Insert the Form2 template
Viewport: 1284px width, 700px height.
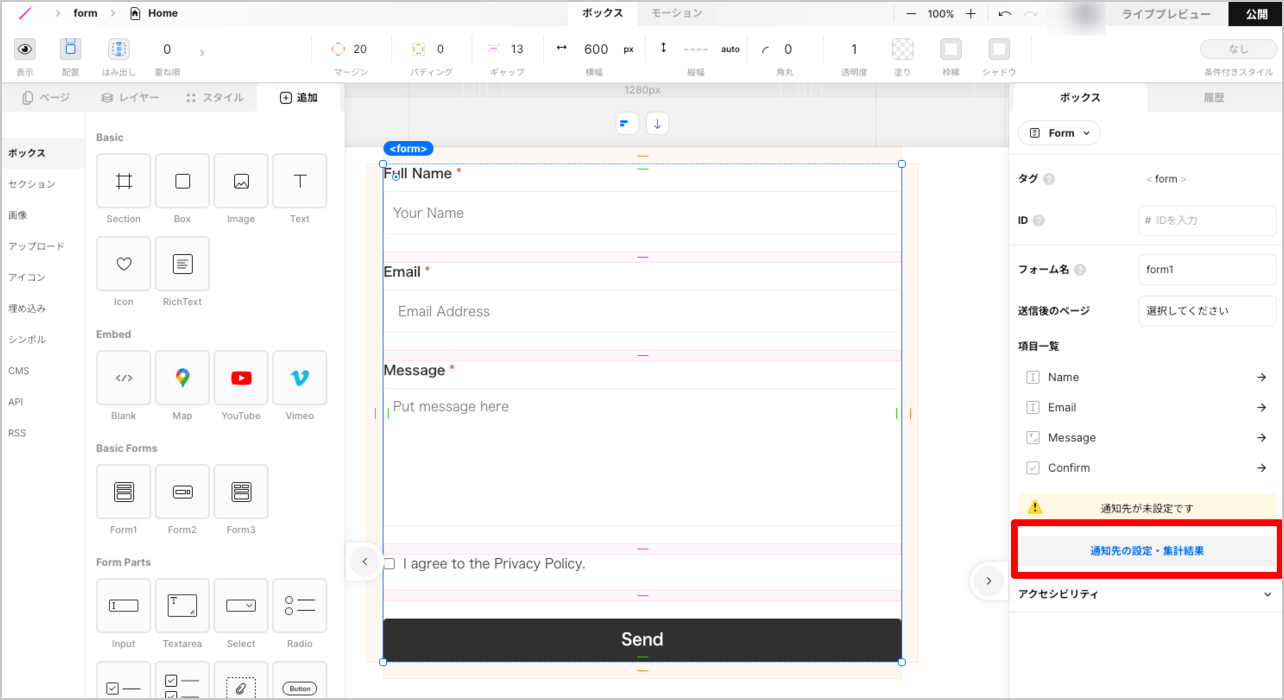[182, 492]
